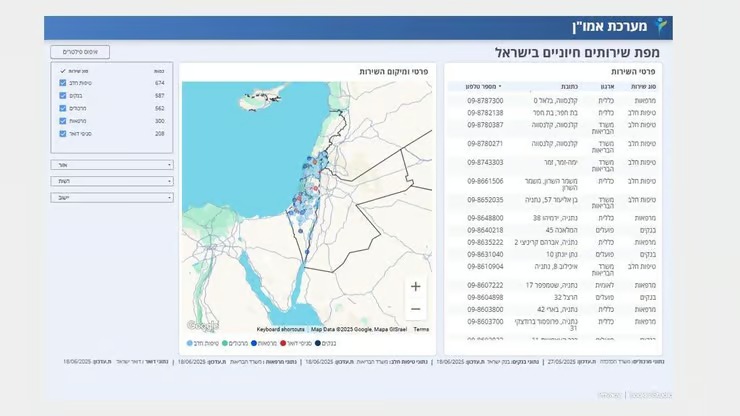Click the green מרכולים legend dot
This screenshot has height=416, width=740.
point(226,343)
